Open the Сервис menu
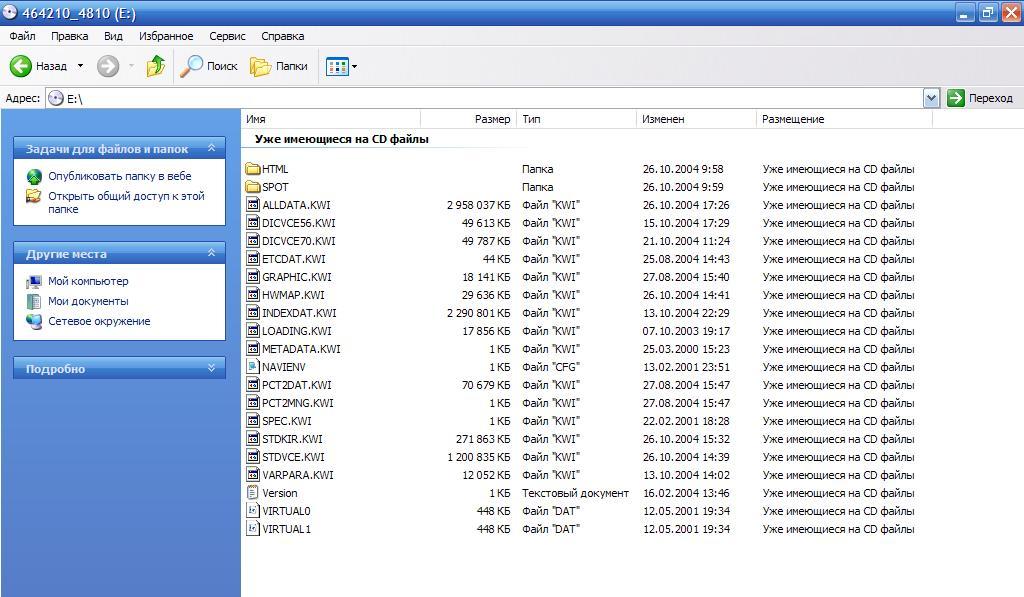 click(227, 36)
